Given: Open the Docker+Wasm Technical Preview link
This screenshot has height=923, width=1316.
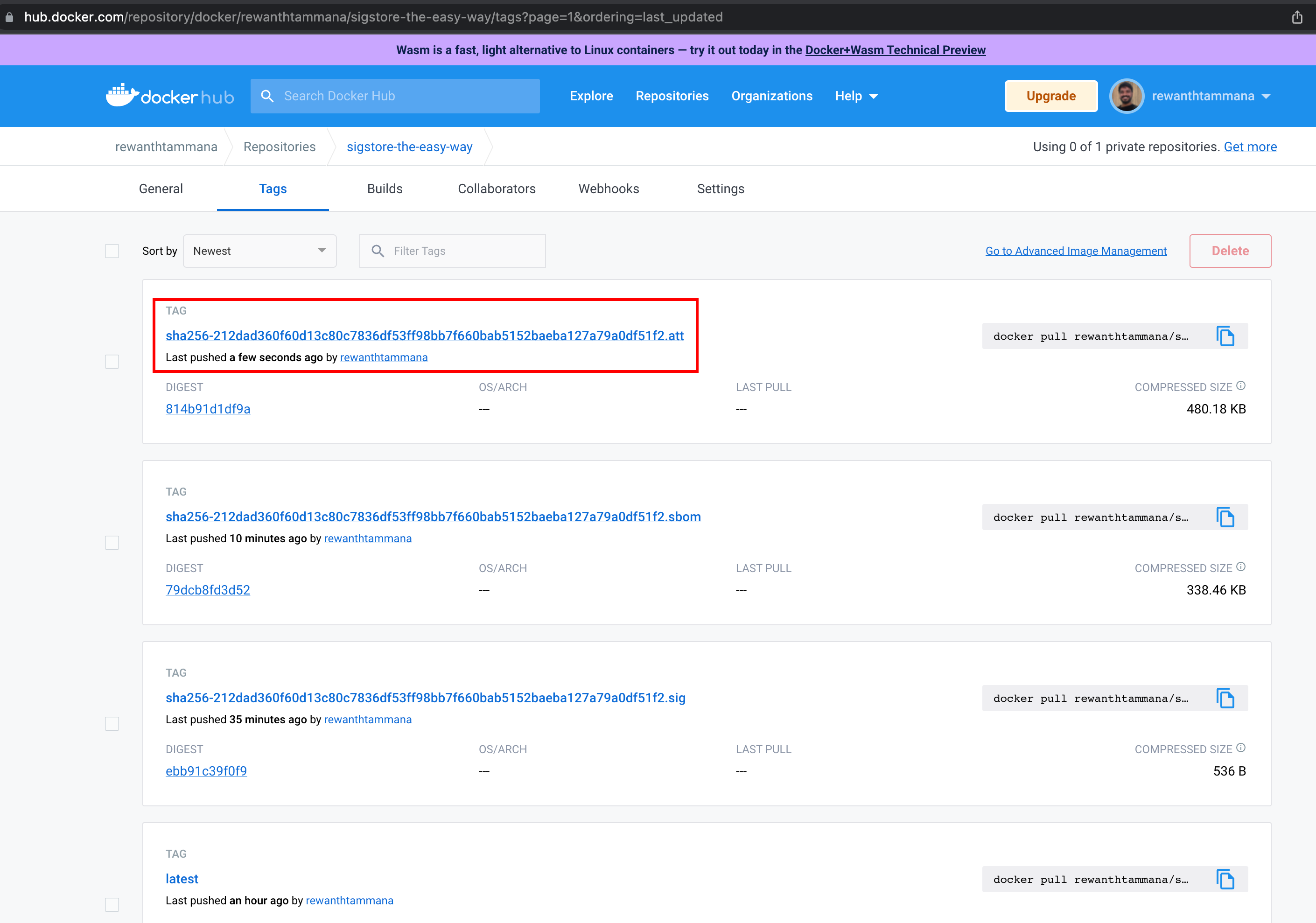Looking at the screenshot, I should coord(895,50).
